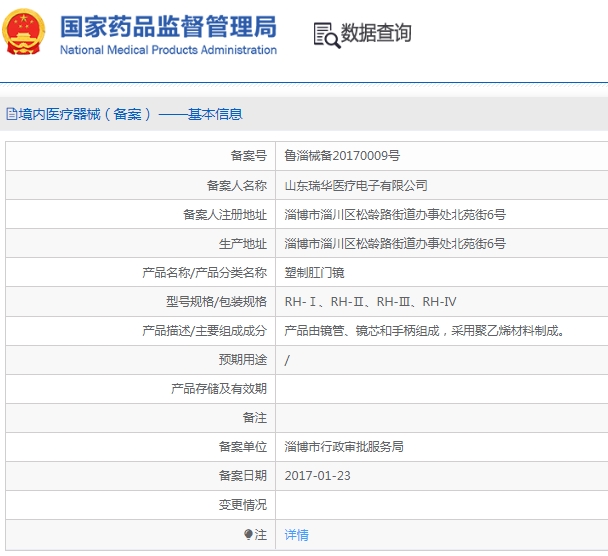608x556 pixels.
Task: Click the 产品名称/产品分类名称 label
Action: click(204, 273)
